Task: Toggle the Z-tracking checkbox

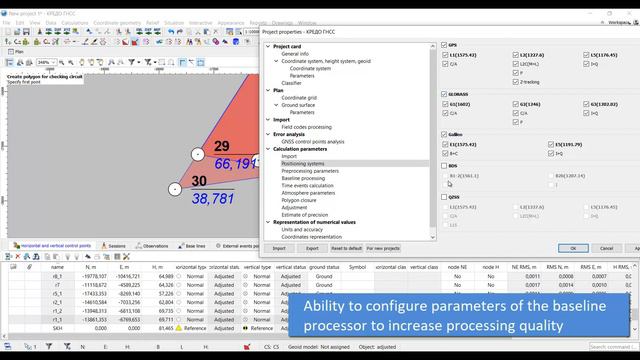Action: coord(516,82)
